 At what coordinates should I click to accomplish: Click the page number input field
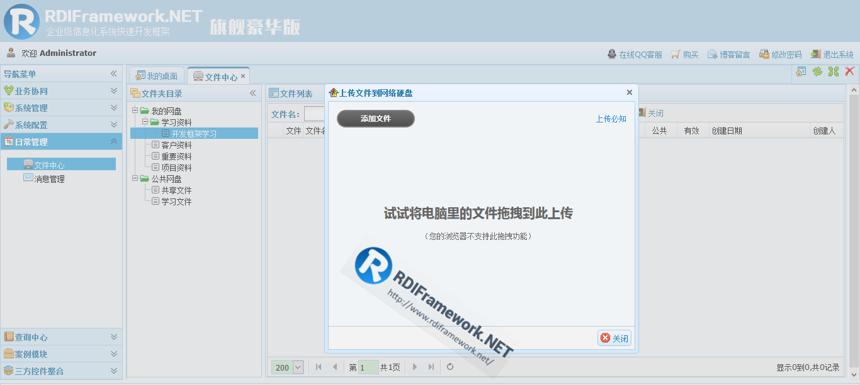point(368,367)
